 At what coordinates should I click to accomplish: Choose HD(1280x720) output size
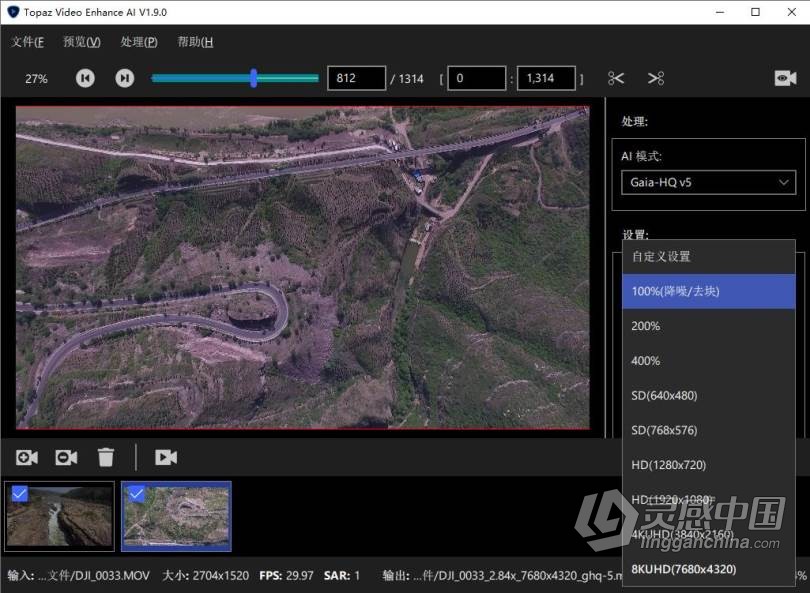coord(708,464)
